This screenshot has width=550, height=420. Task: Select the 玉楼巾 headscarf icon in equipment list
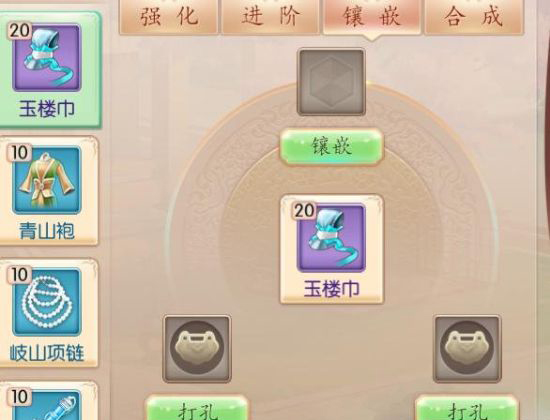click(47, 58)
